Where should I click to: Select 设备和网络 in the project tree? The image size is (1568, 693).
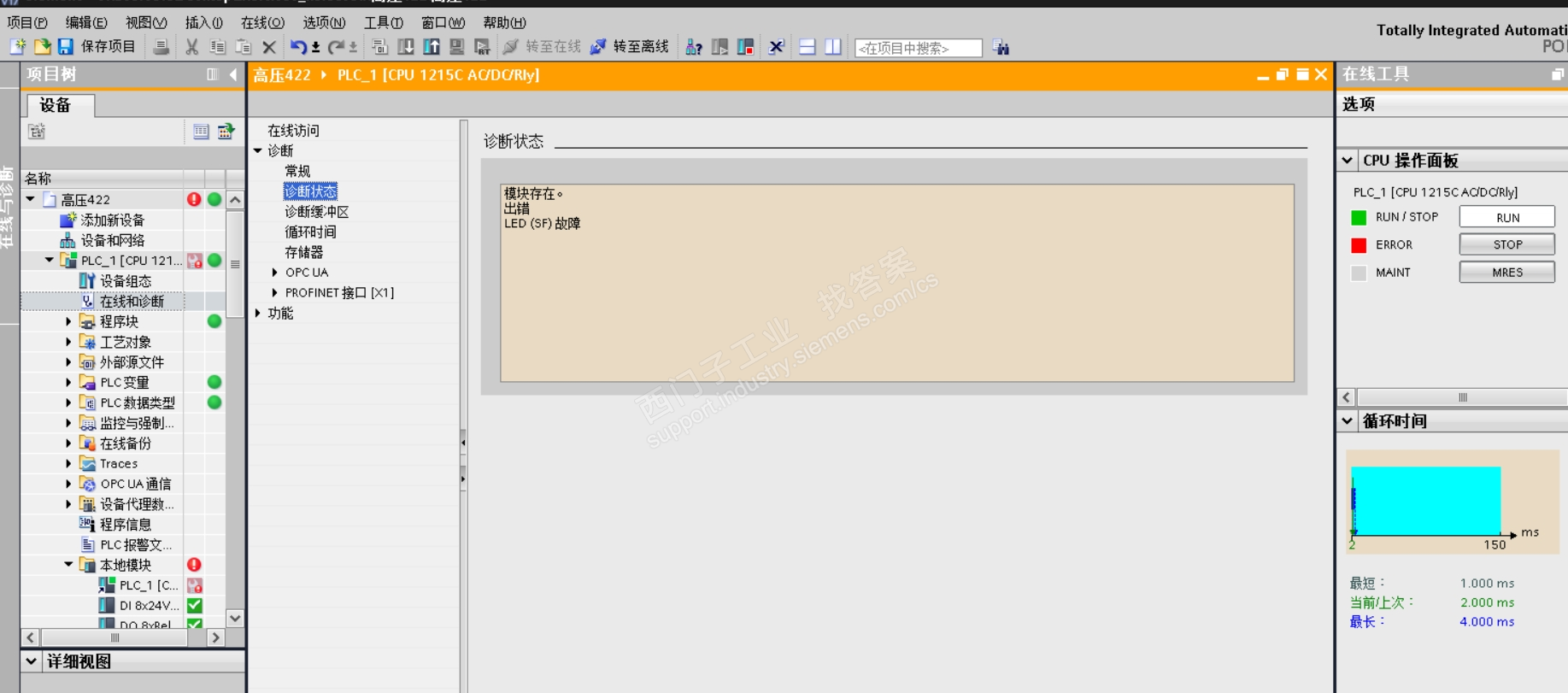(113, 240)
